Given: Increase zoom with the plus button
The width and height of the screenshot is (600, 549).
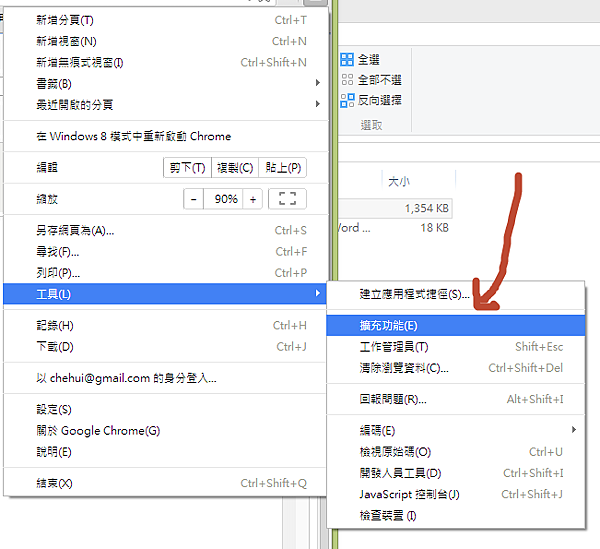Looking at the screenshot, I should (253, 199).
